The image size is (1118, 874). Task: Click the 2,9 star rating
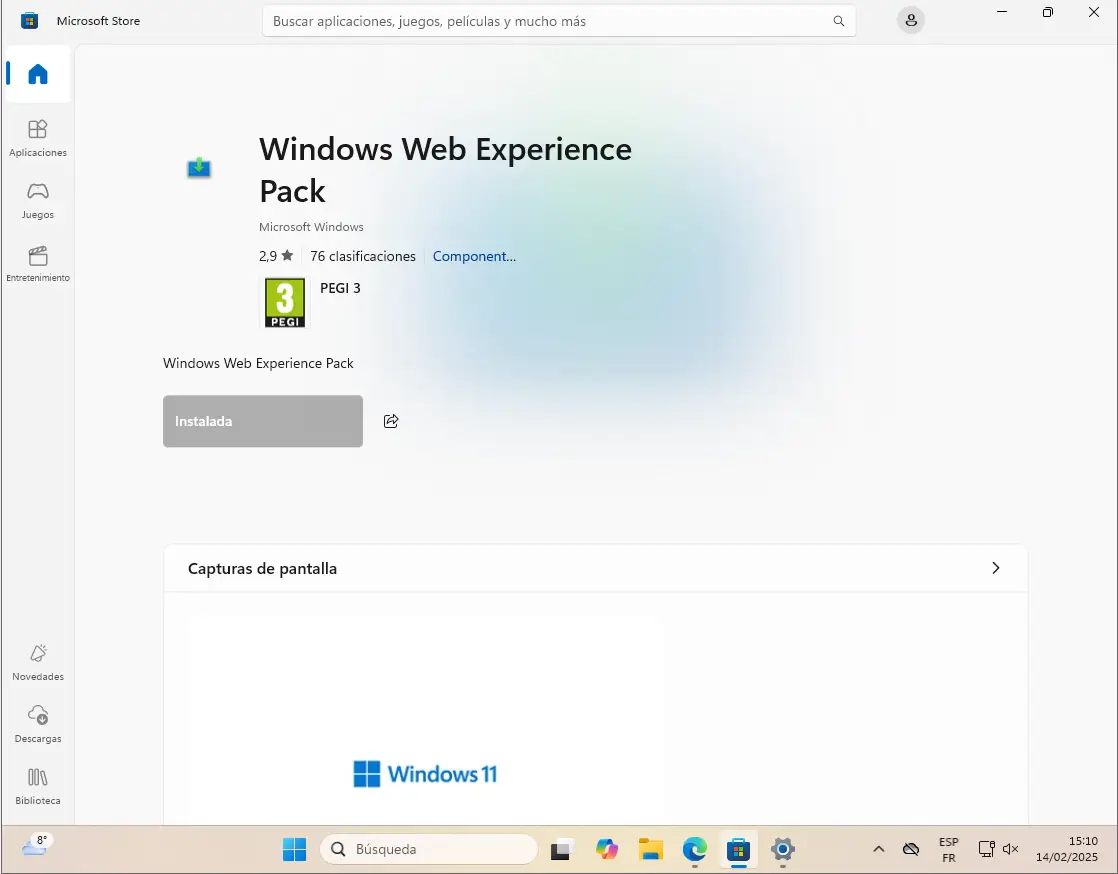click(x=276, y=256)
